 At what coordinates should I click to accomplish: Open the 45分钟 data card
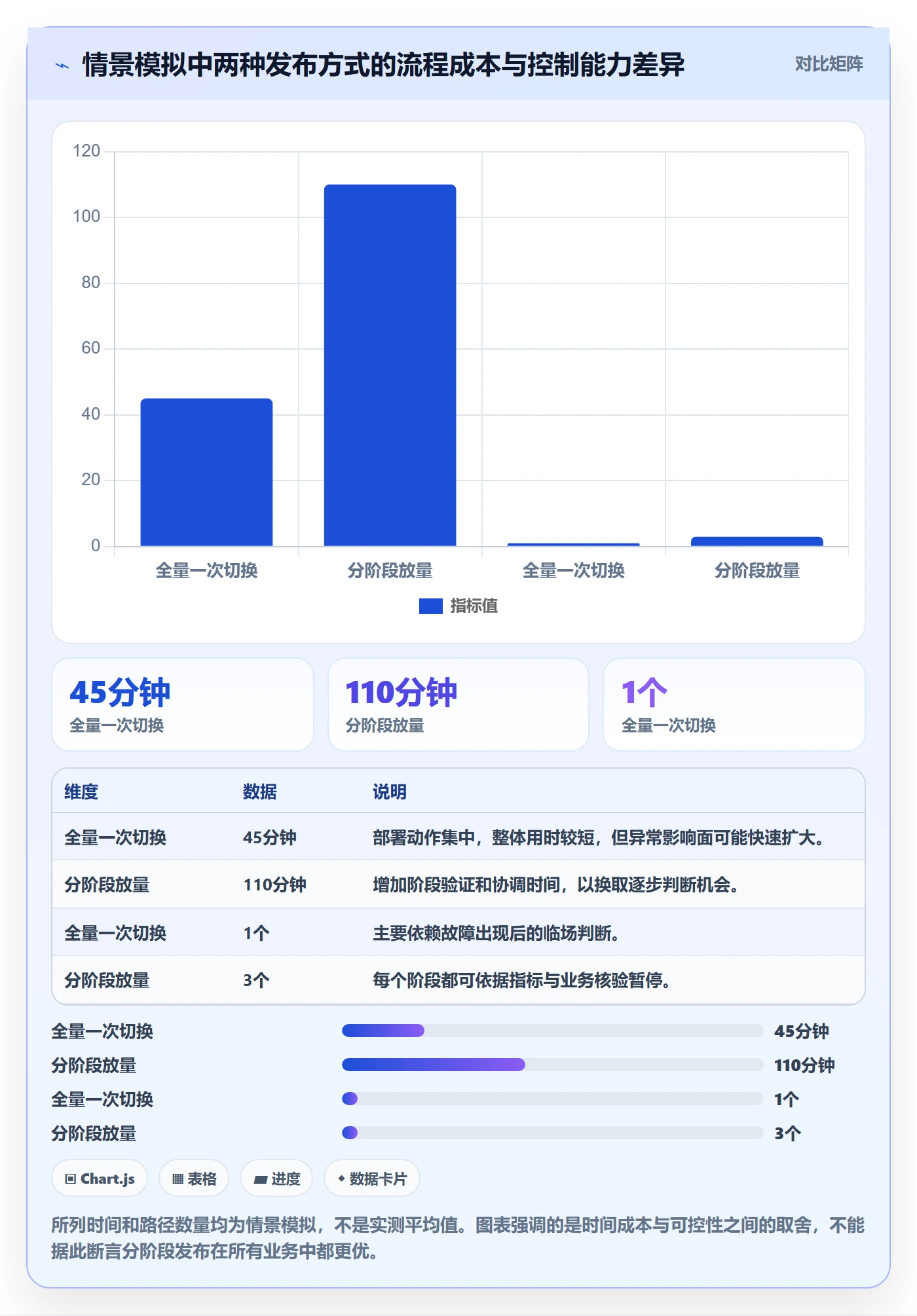tap(183, 704)
